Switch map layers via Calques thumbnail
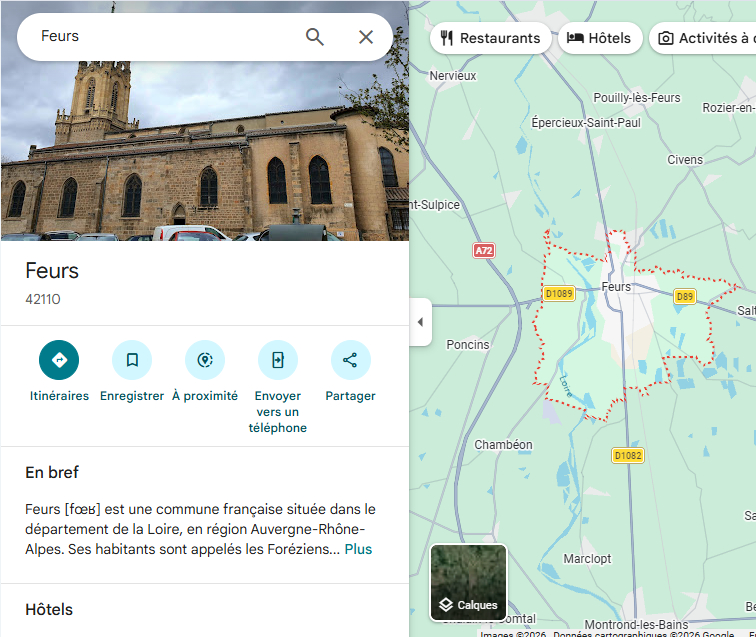The height and width of the screenshot is (637, 756). (x=468, y=582)
